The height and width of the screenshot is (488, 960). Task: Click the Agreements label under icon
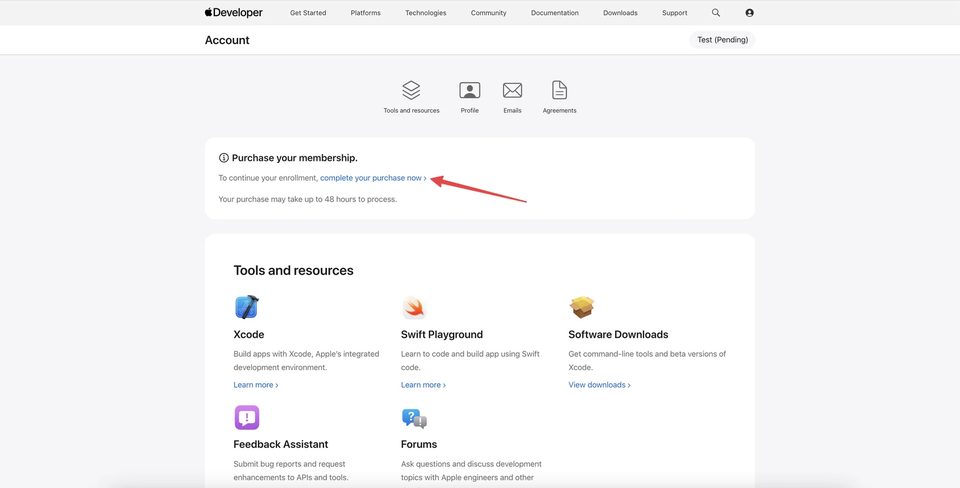[x=560, y=111]
